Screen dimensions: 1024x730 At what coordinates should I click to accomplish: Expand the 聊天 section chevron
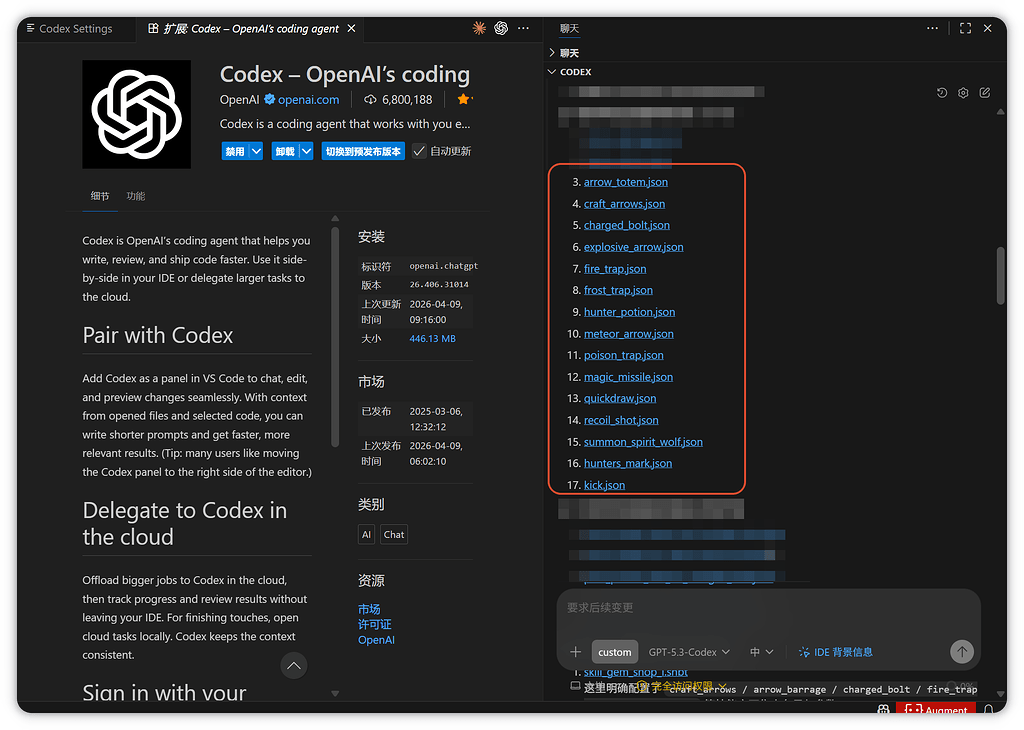[552, 52]
